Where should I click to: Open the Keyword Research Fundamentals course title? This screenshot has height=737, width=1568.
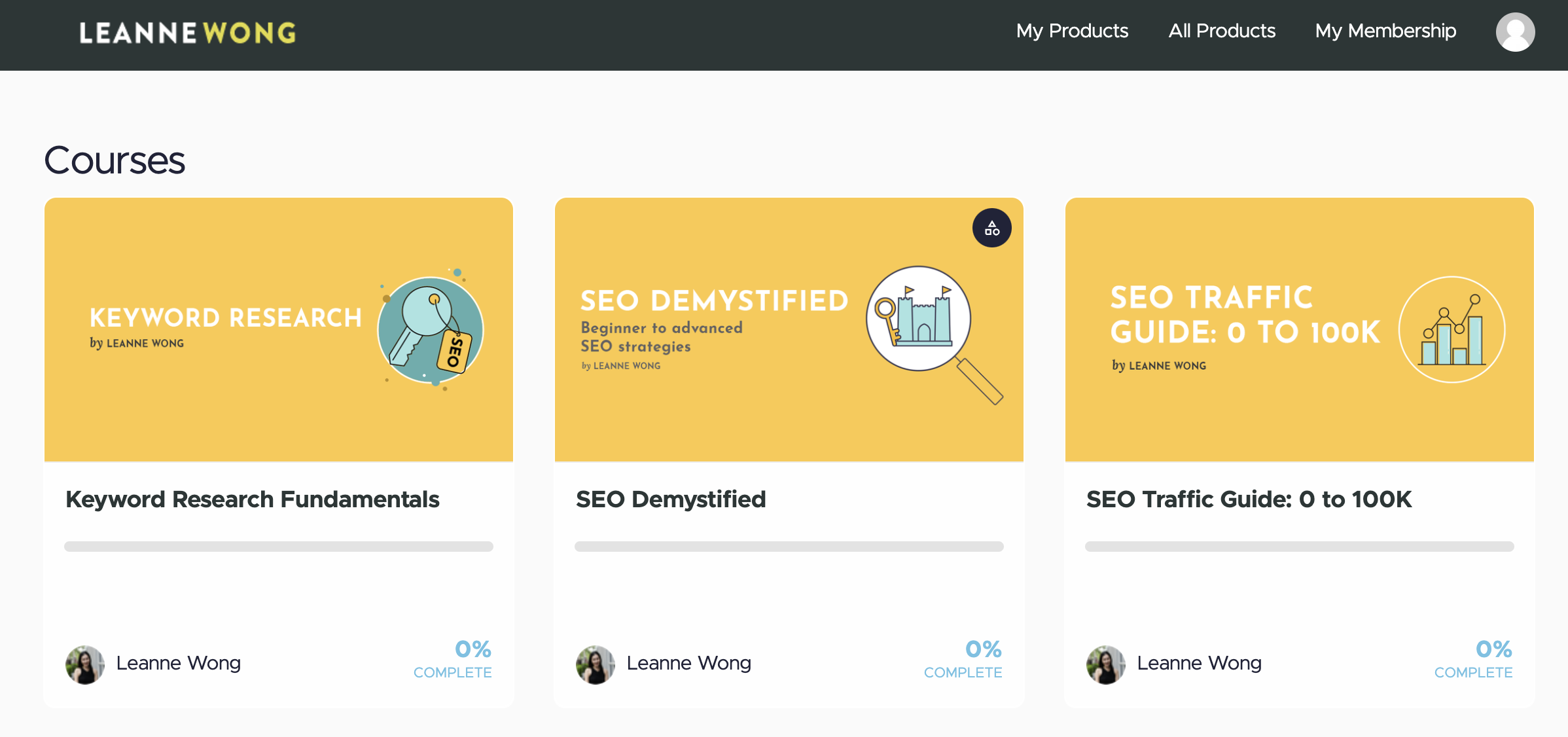[253, 499]
